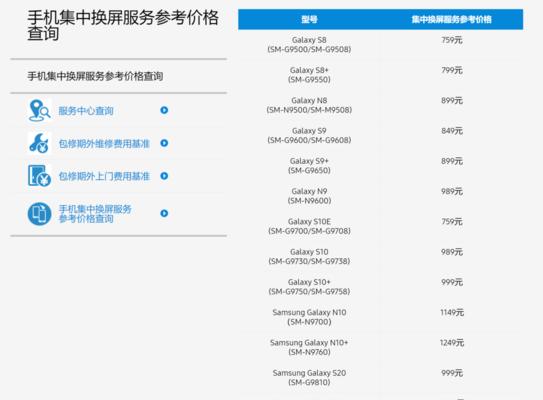Select the Galaxy S10+ model cell
The width and height of the screenshot is (543, 400).
tap(309, 286)
